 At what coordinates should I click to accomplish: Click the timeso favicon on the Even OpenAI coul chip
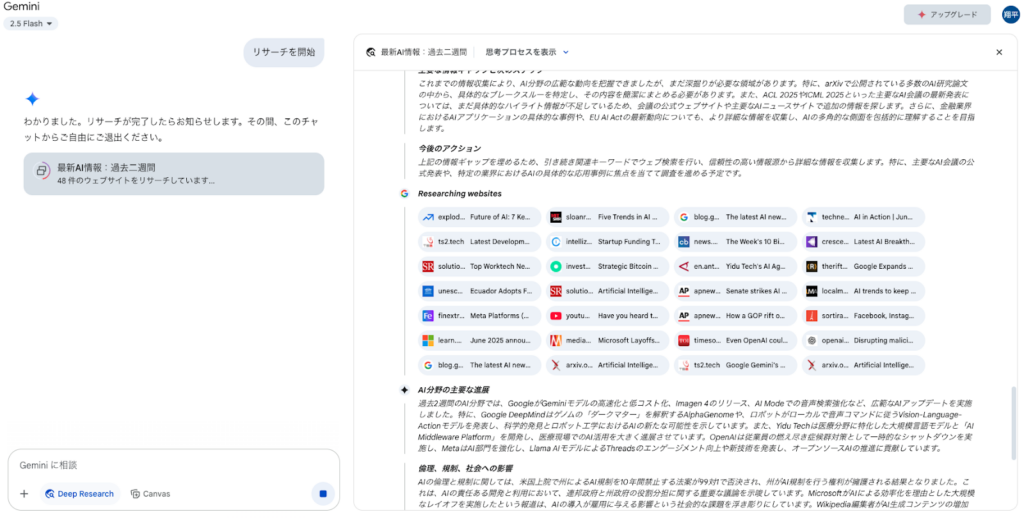pyautogui.click(x=684, y=341)
